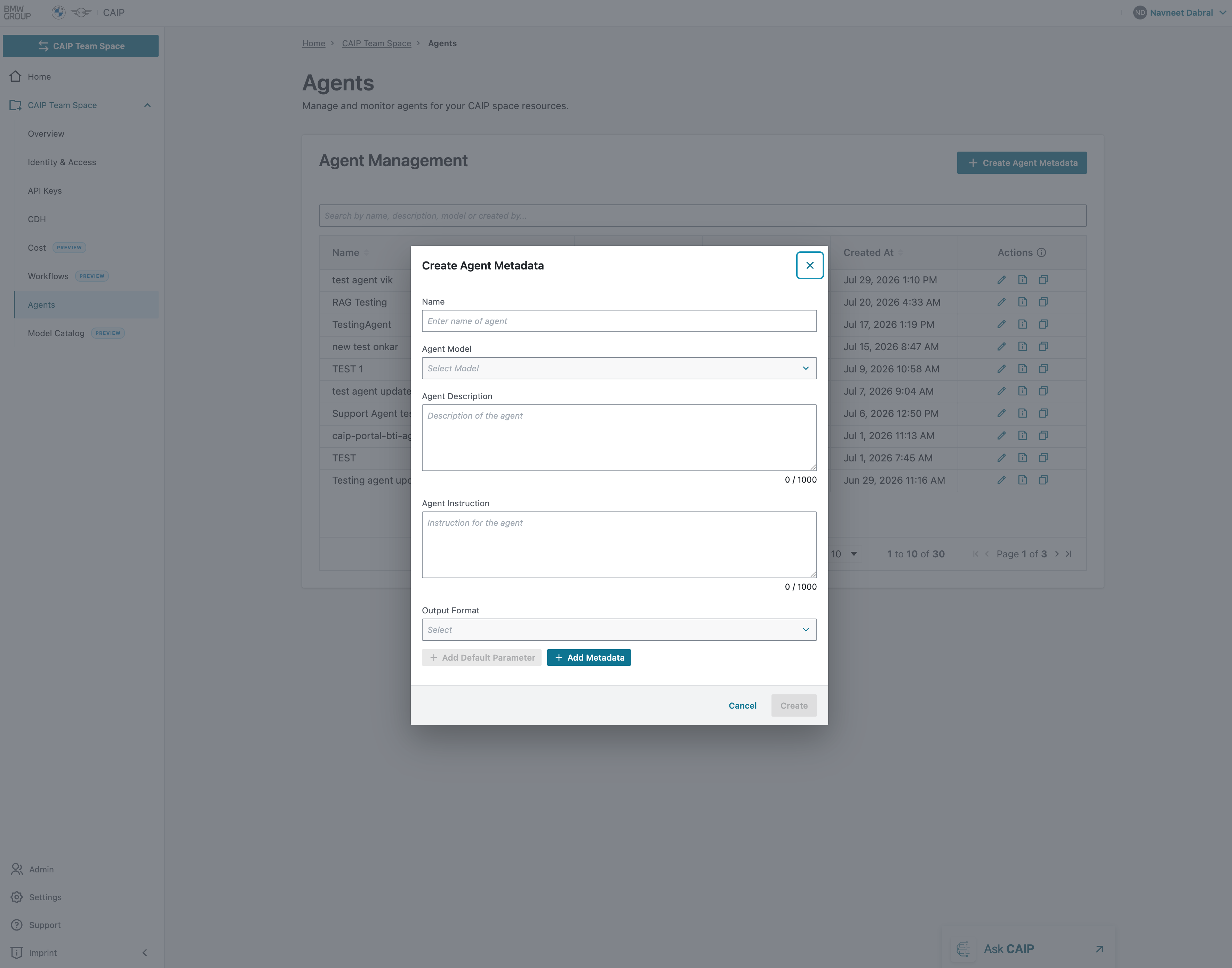Click 'RAG Testing' row name
The width and height of the screenshot is (1232, 968).
(359, 302)
